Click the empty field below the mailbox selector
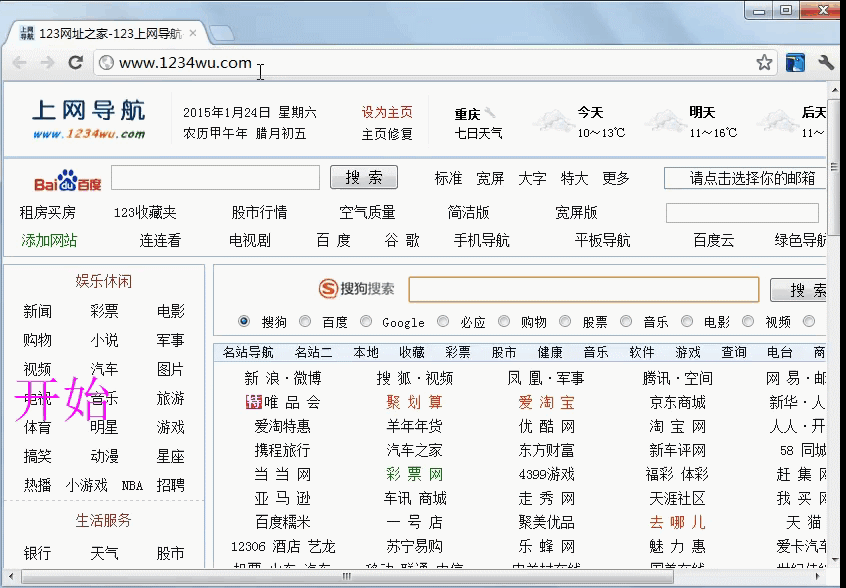This screenshot has width=846, height=588. [x=742, y=213]
